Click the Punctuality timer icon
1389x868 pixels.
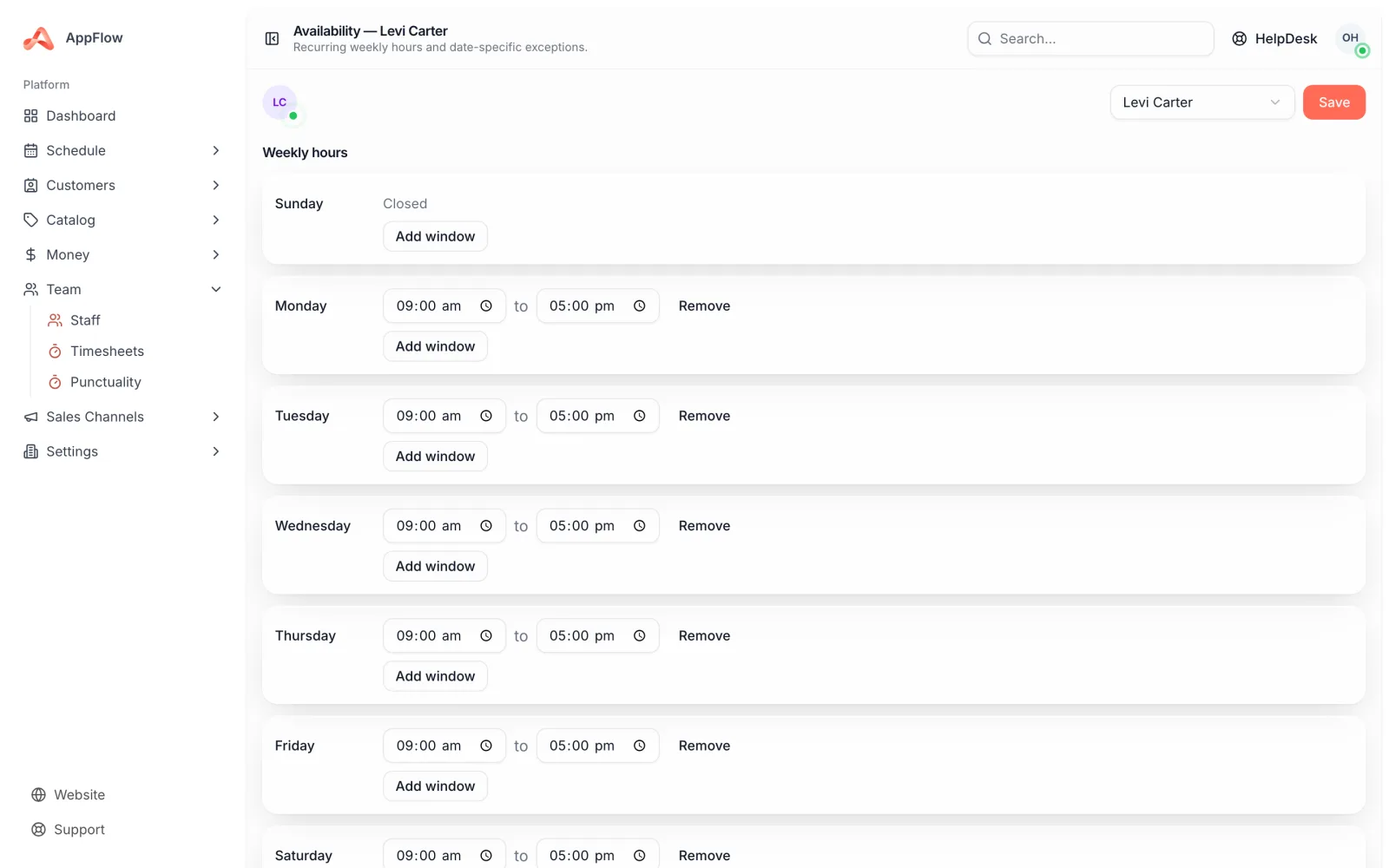(x=55, y=382)
